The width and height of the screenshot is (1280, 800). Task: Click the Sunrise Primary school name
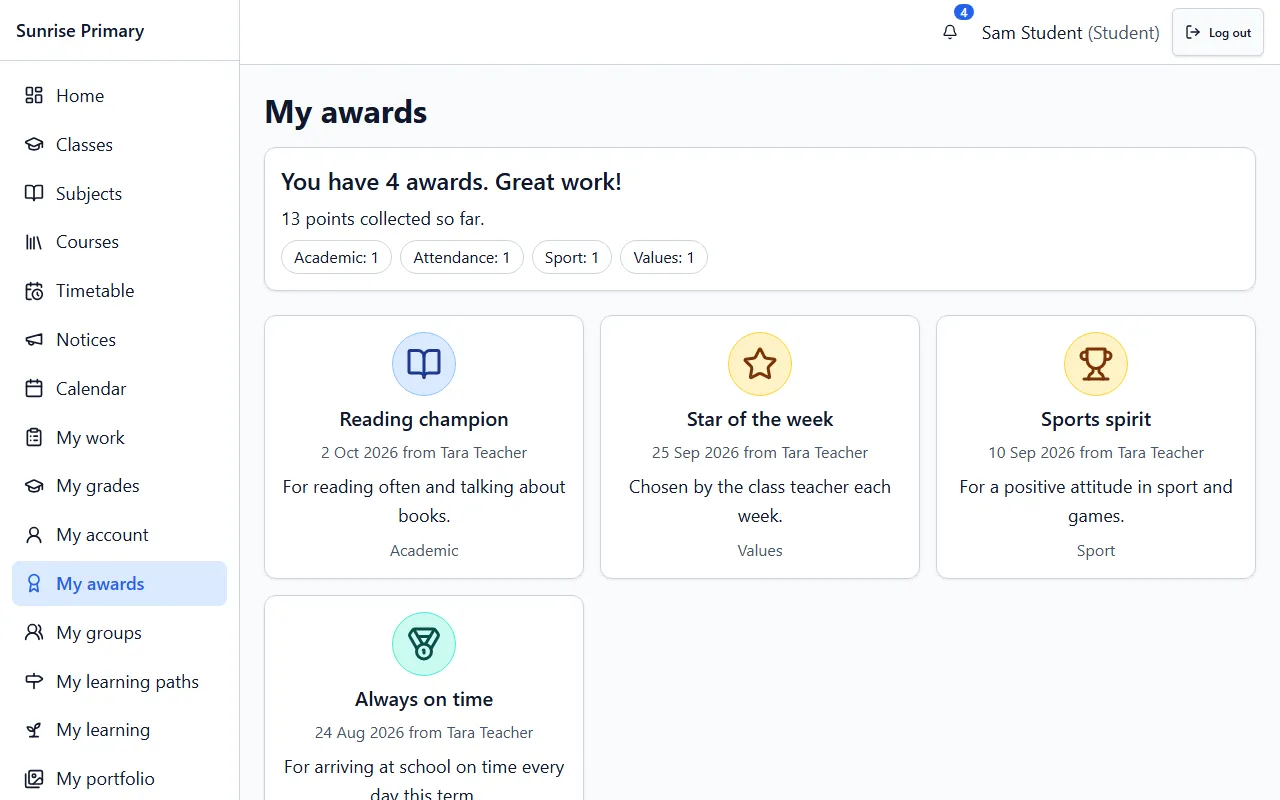point(80,31)
